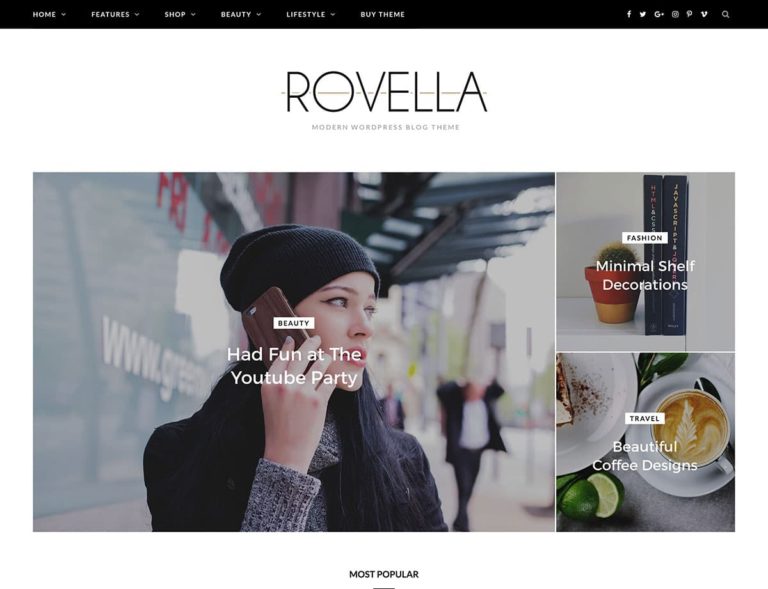Viewport: 768px width, 589px height.
Task: Open the Vimeo social icon
Action: click(704, 14)
